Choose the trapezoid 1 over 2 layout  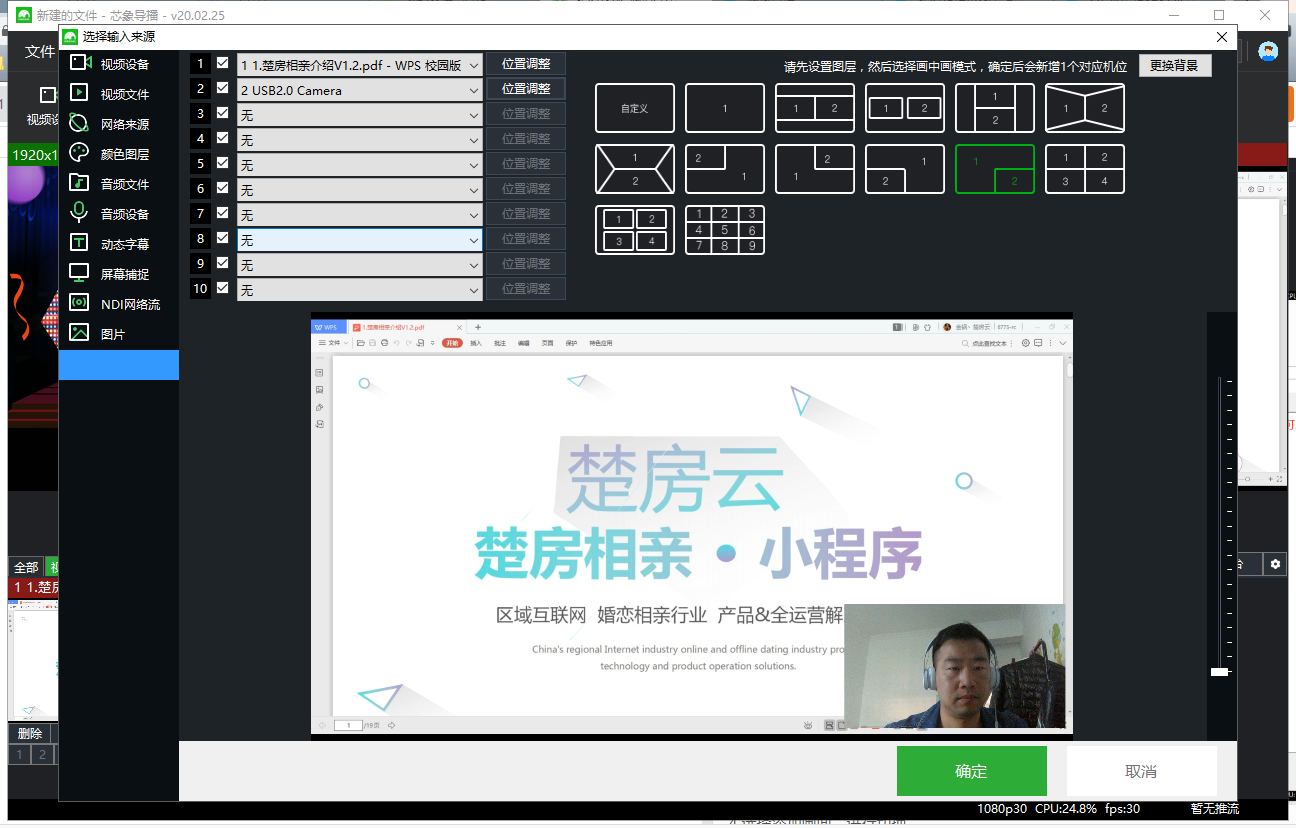[x=635, y=169]
